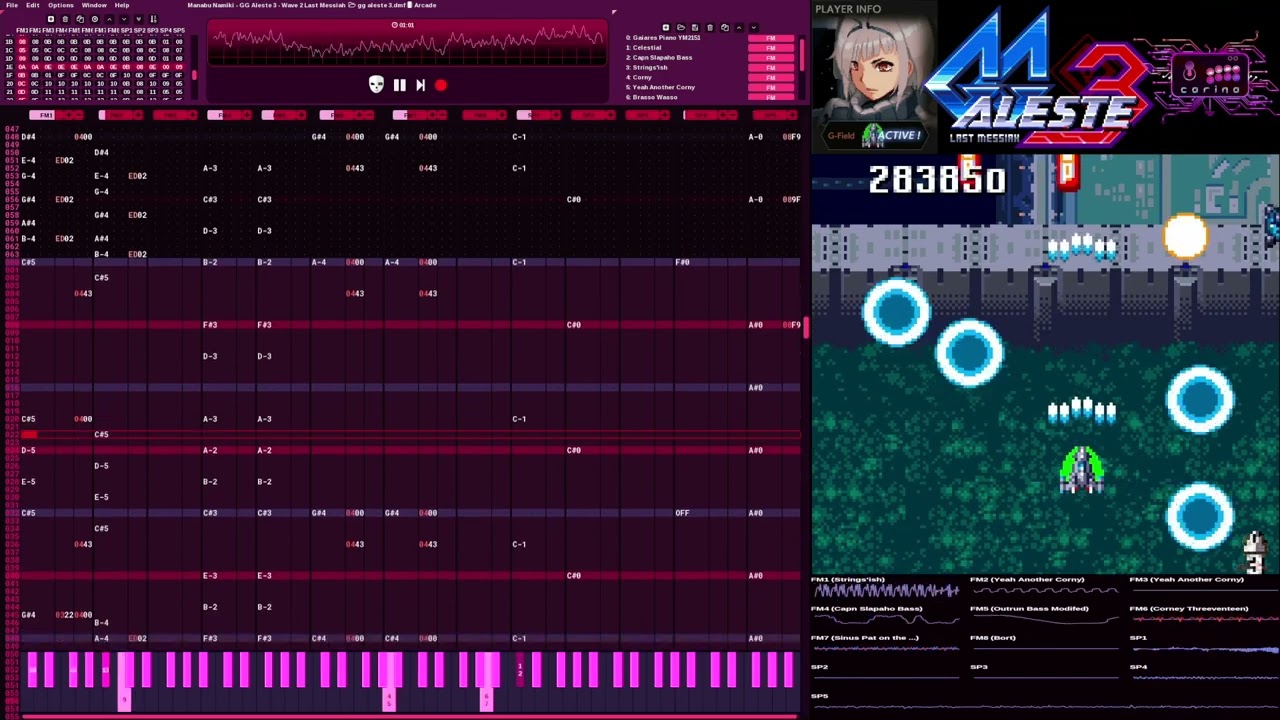Open the Edit menu

pos(33,5)
